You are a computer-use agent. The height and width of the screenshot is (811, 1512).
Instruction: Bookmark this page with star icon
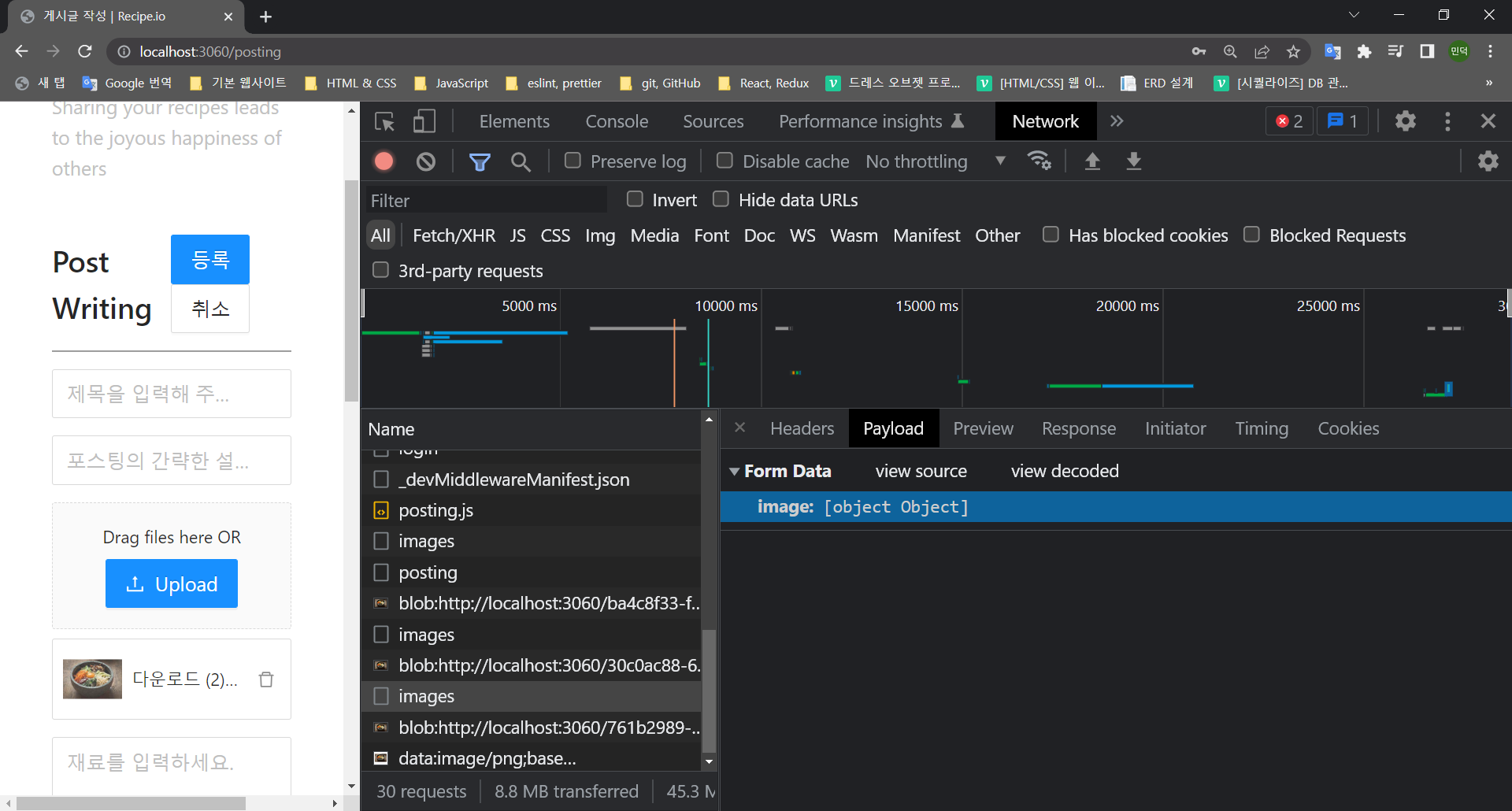1293,51
